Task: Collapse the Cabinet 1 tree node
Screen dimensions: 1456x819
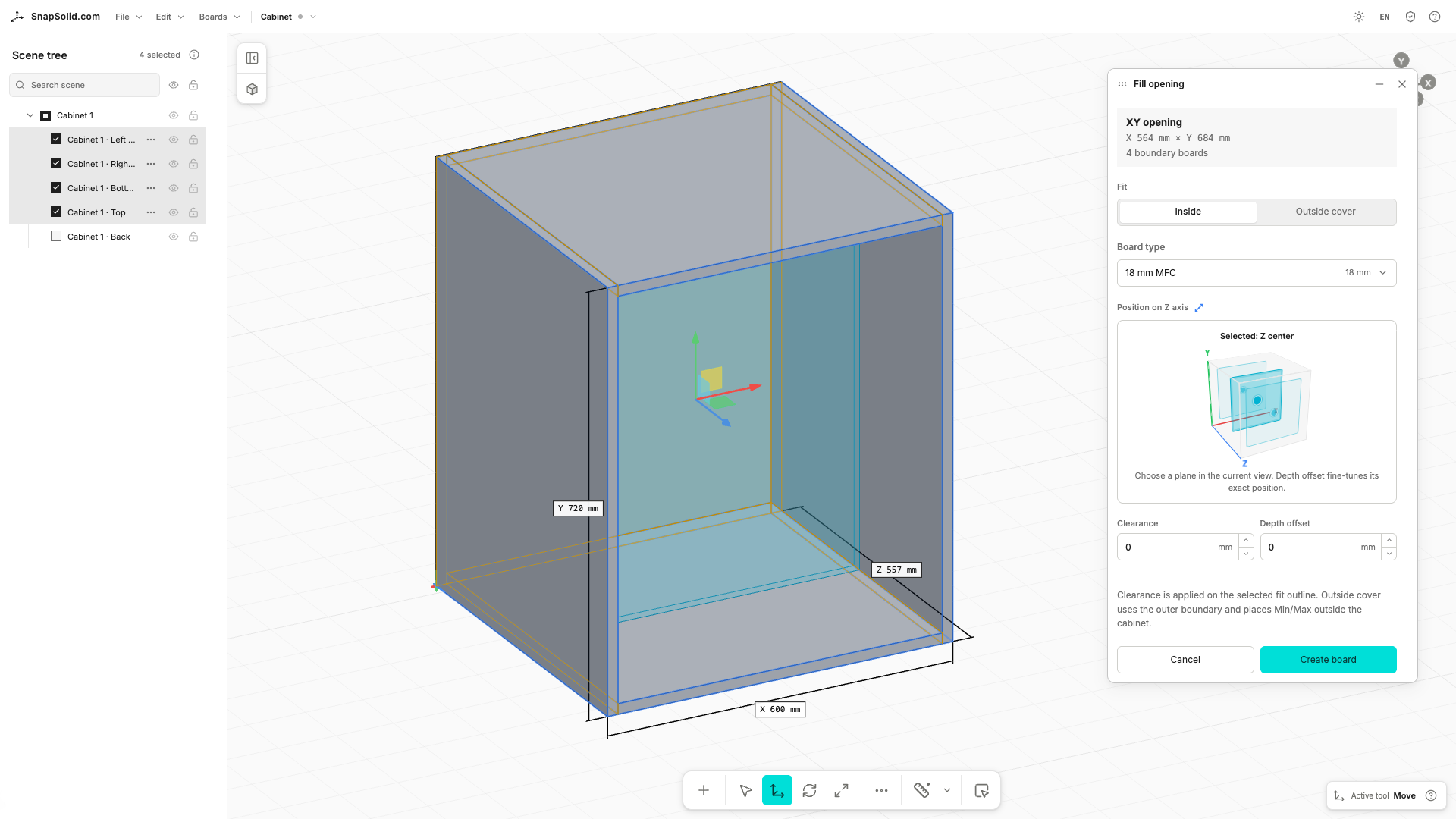Action: tap(30, 115)
